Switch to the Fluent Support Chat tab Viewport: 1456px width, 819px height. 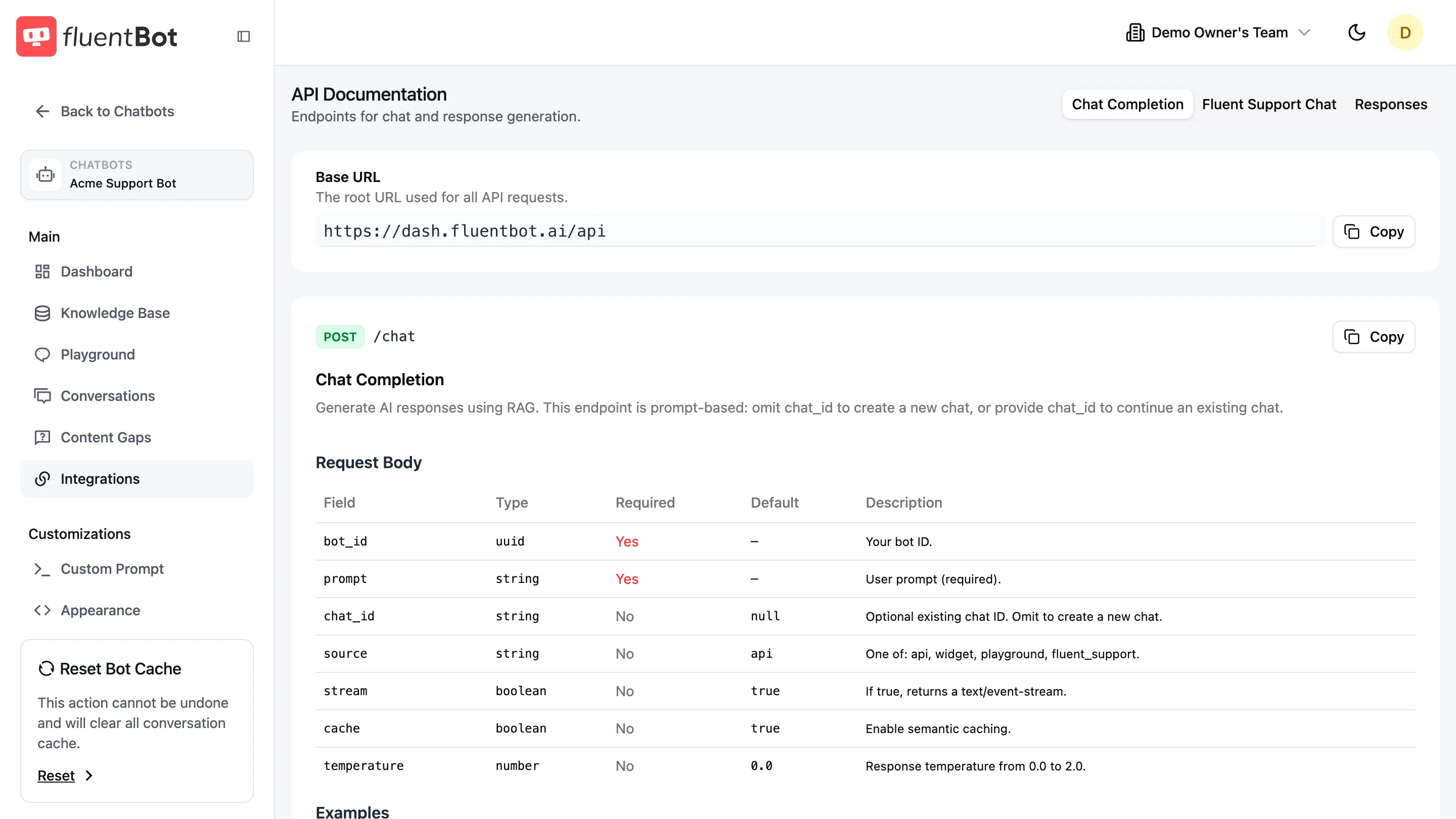[x=1269, y=104]
